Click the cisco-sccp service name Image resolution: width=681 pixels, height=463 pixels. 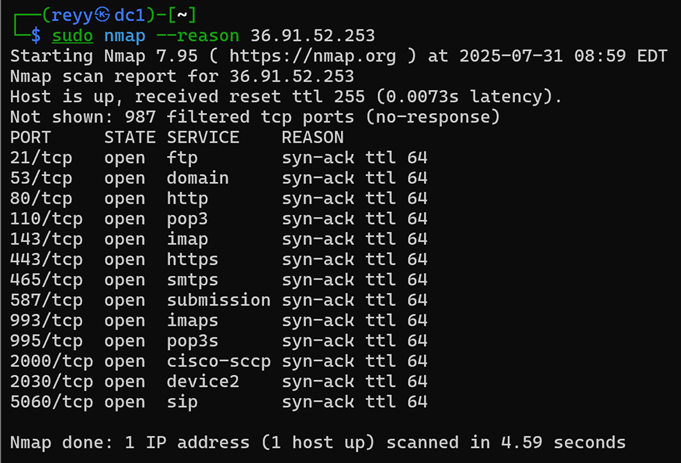tap(218, 361)
